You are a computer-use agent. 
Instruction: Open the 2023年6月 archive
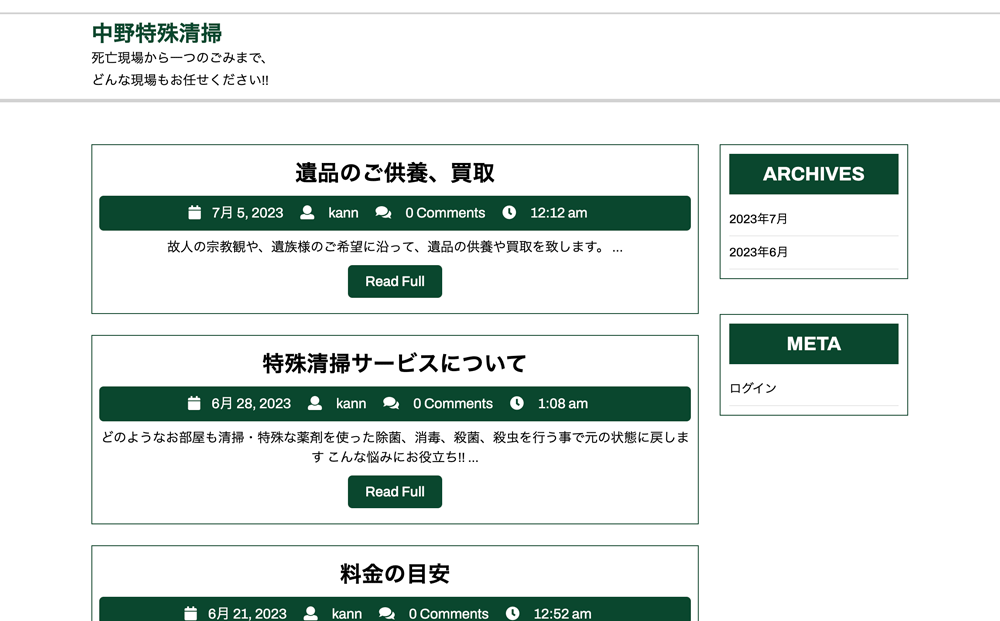[758, 252]
